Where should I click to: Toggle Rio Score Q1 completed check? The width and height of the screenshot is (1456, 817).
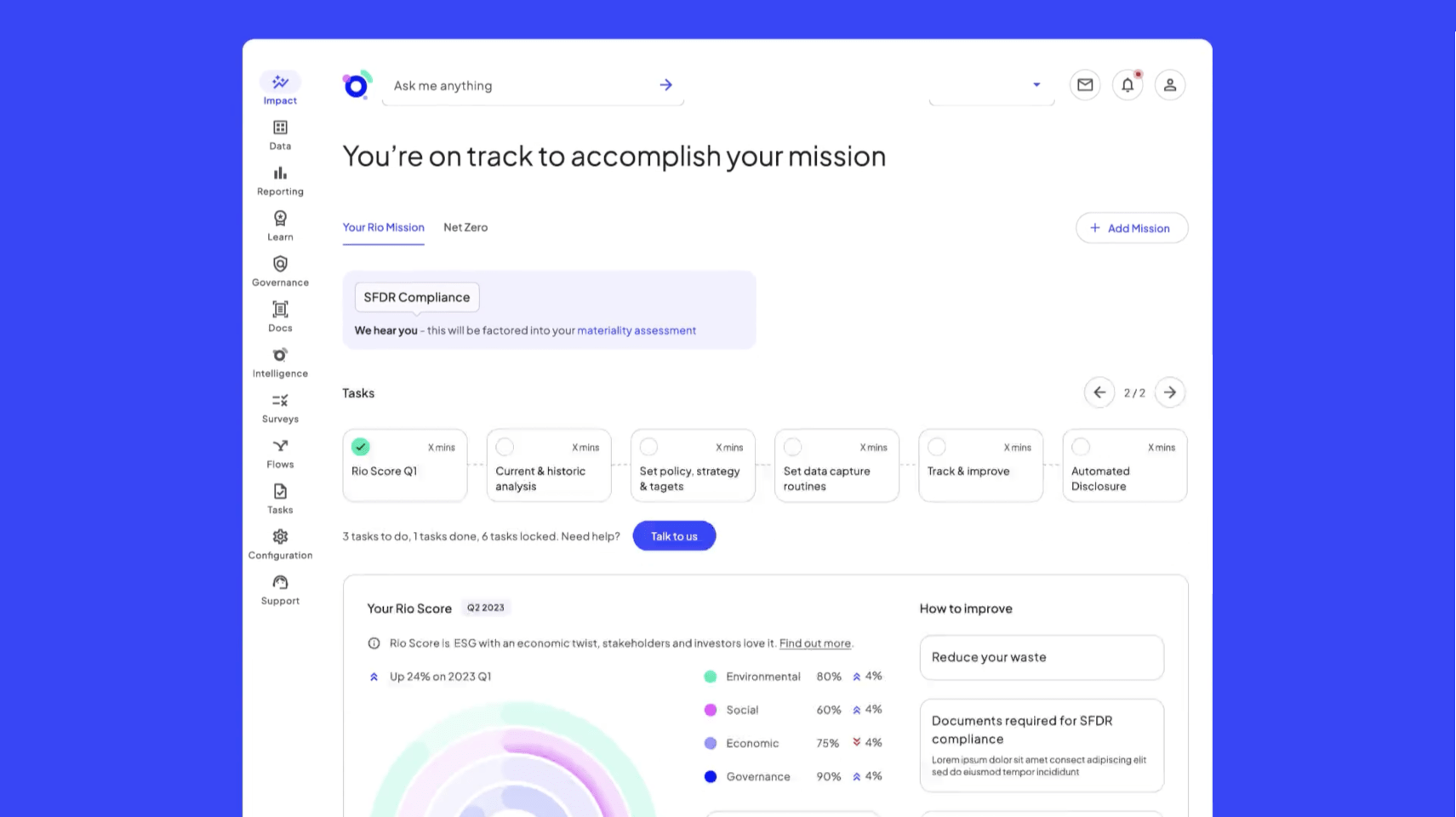point(361,447)
